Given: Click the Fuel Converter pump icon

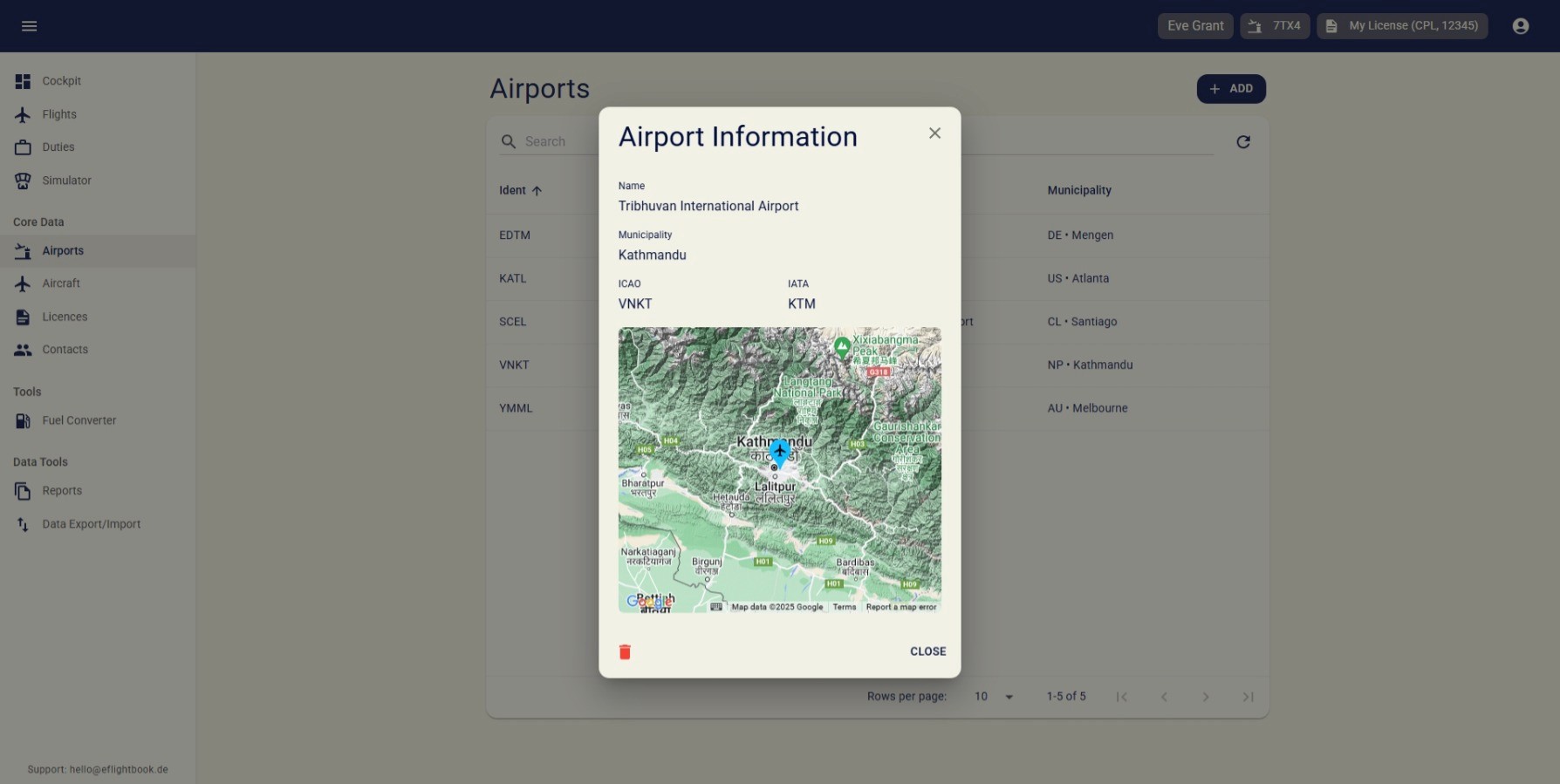Looking at the screenshot, I should coord(23,420).
